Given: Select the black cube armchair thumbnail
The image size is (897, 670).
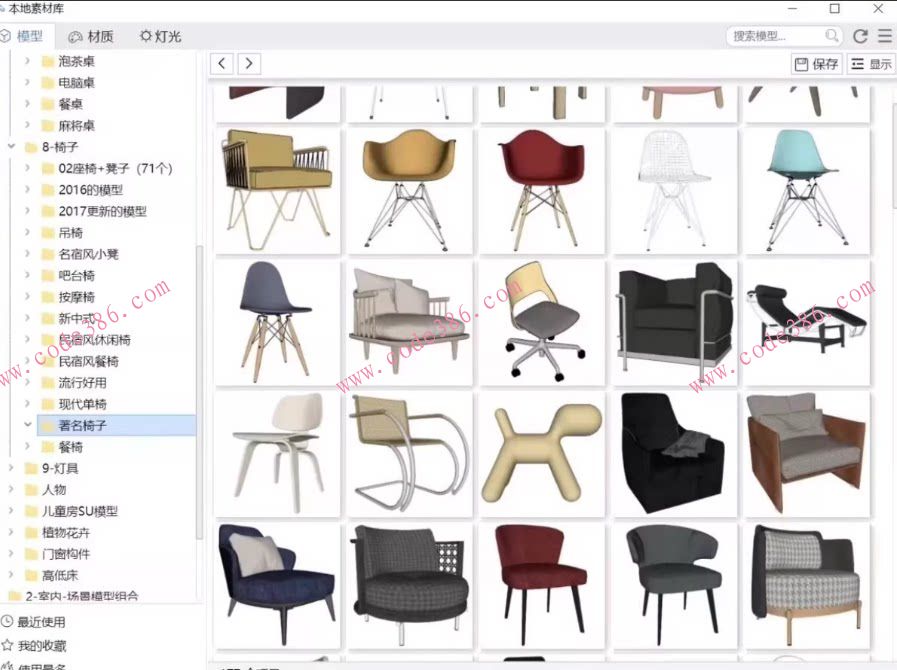Looking at the screenshot, I should (674, 323).
